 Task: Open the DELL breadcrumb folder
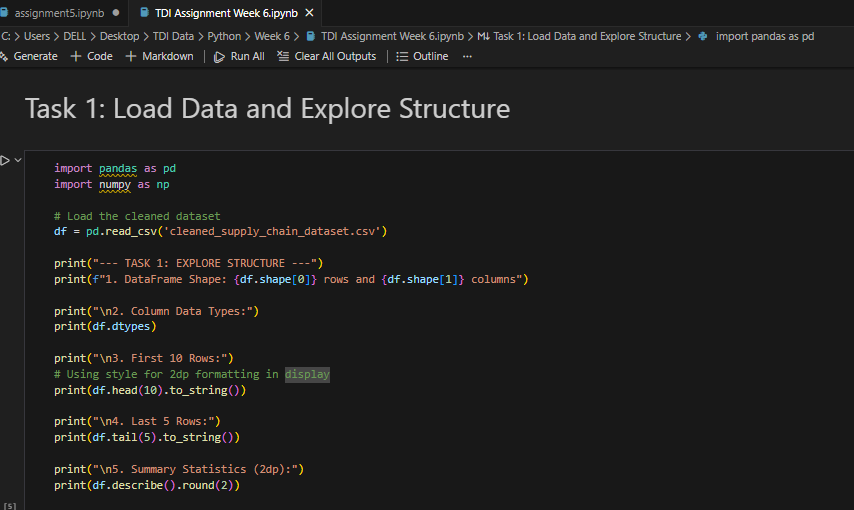point(75,37)
